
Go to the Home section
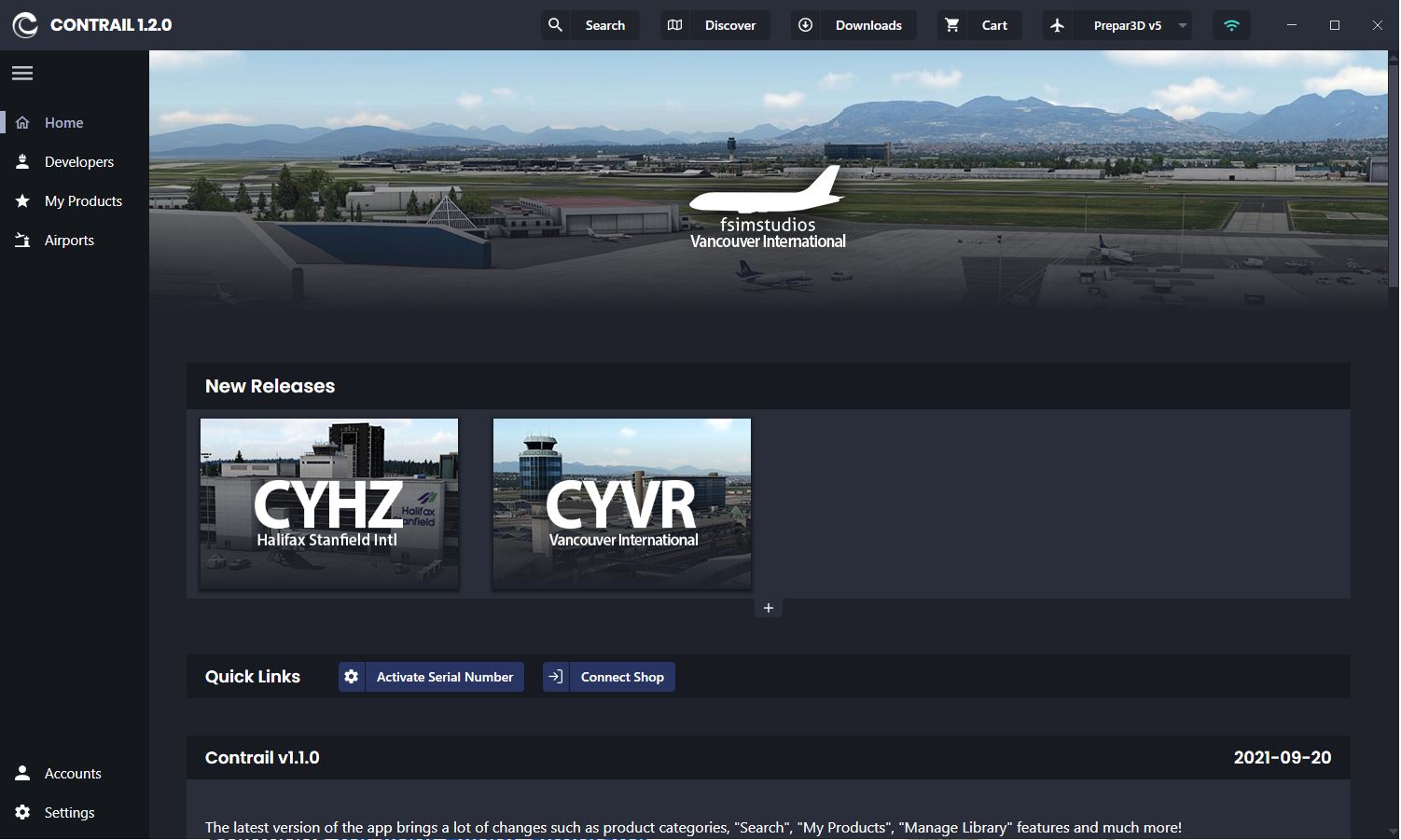click(63, 122)
